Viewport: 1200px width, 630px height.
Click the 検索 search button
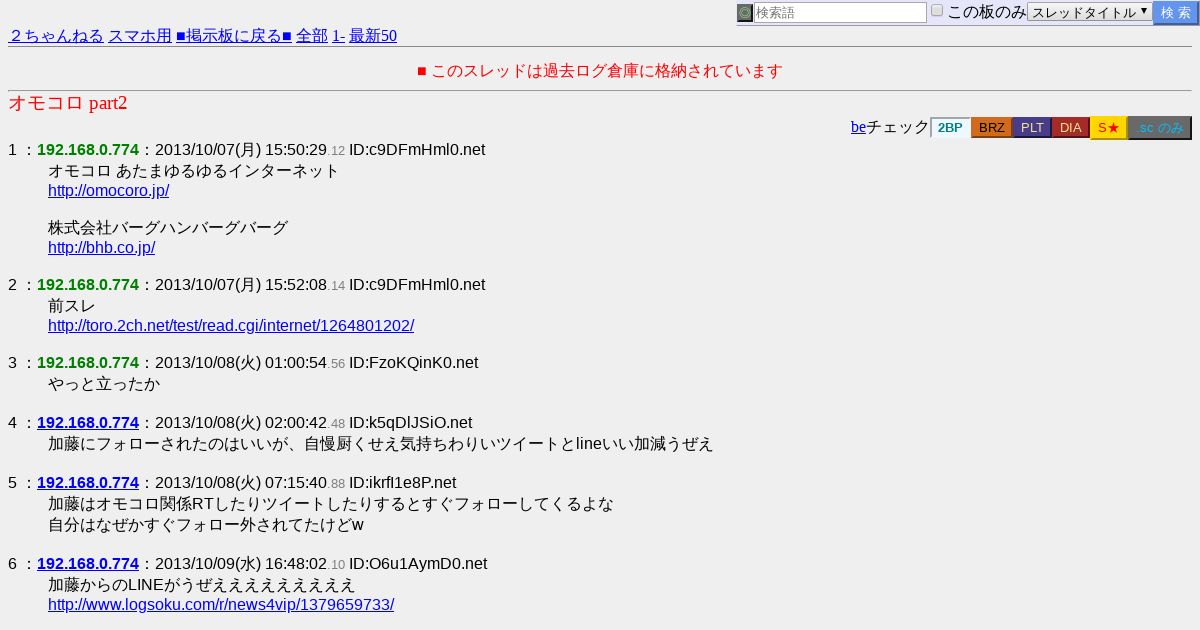pyautogui.click(x=1176, y=13)
